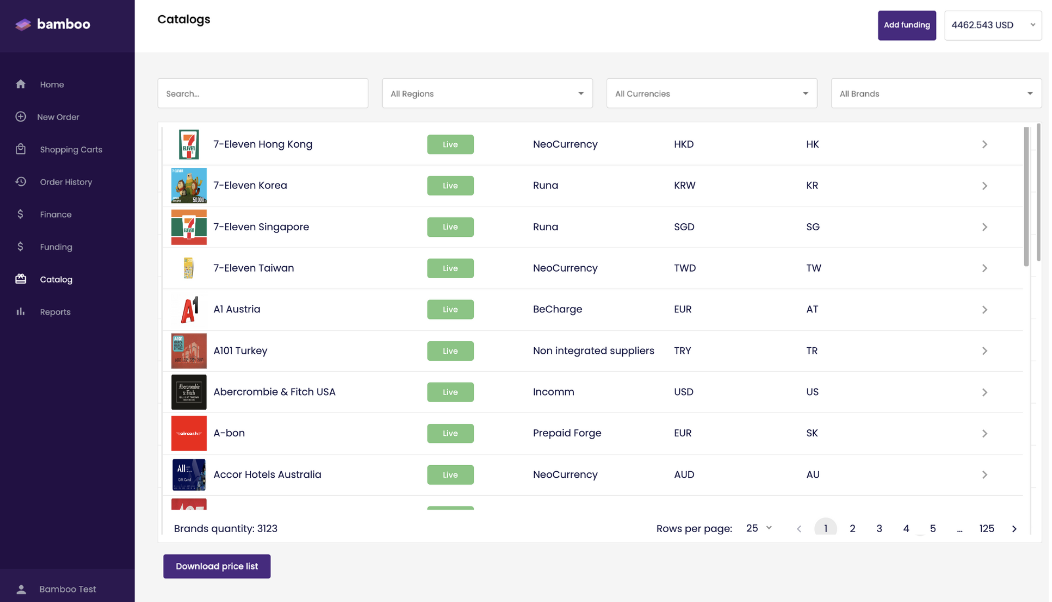Select the 7-Eleven Taiwan brand name
This screenshot has width=1052, height=602.
(254, 268)
